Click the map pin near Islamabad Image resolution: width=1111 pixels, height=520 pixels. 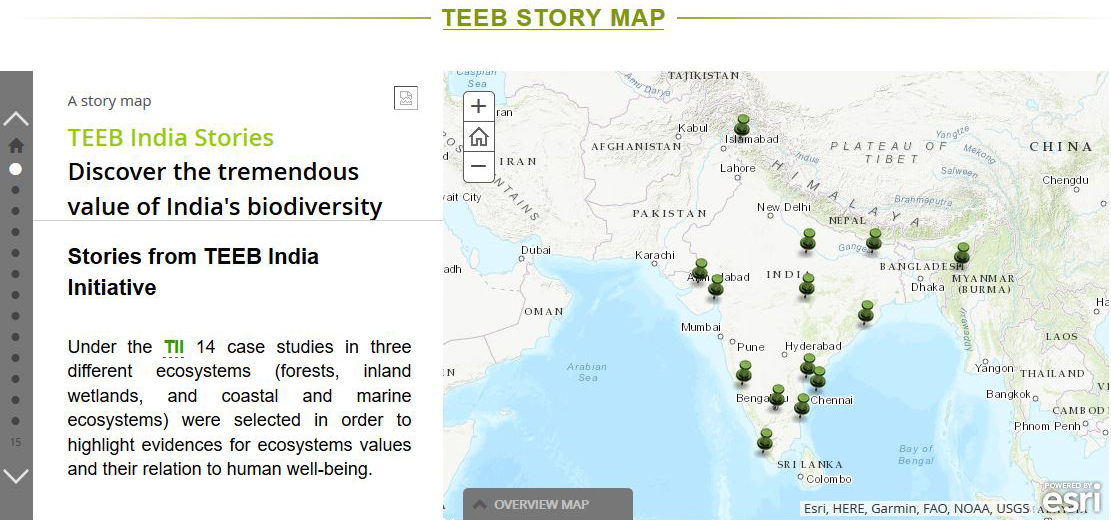click(x=742, y=124)
